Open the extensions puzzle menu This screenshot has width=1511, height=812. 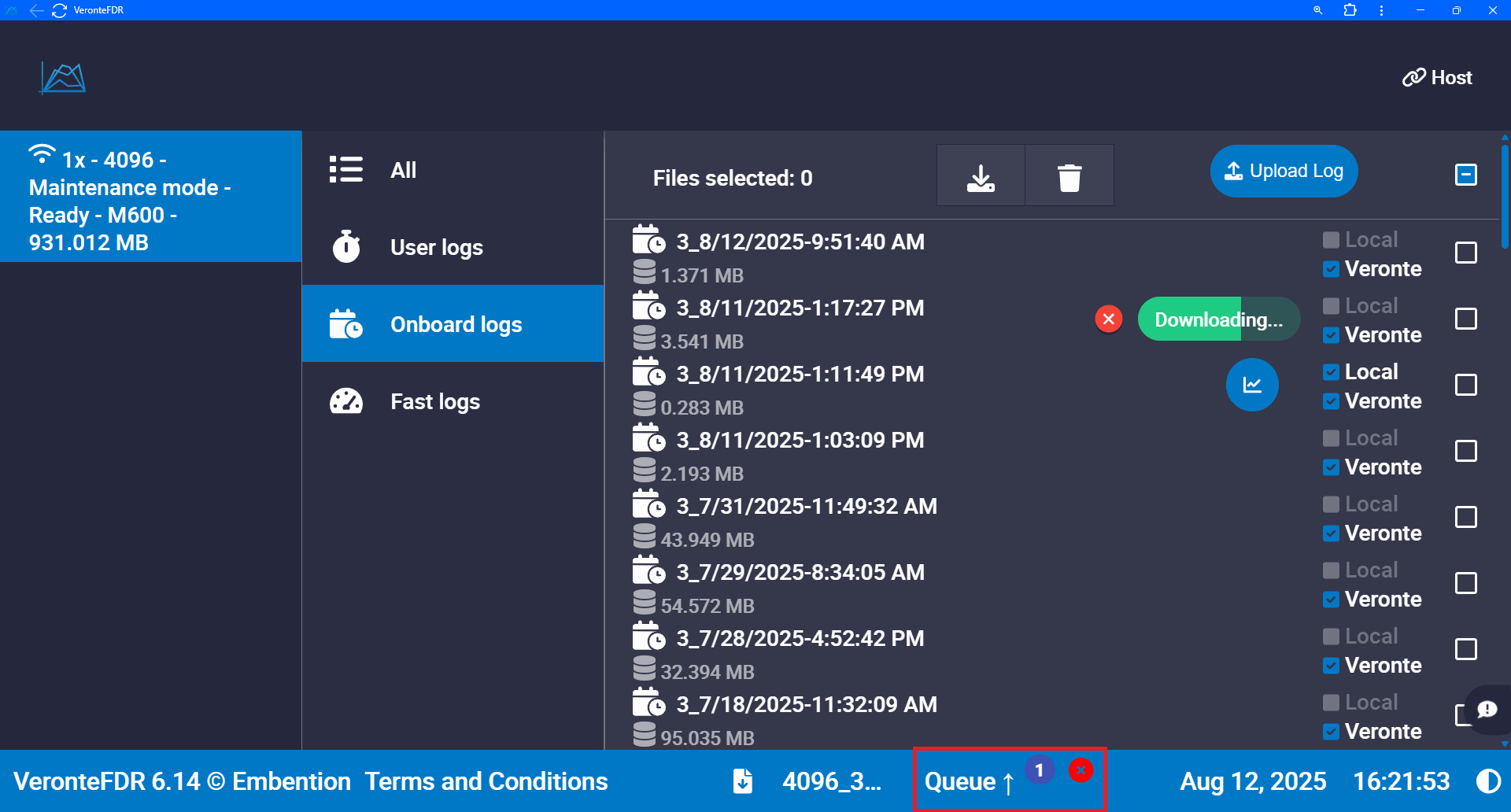coord(1350,10)
